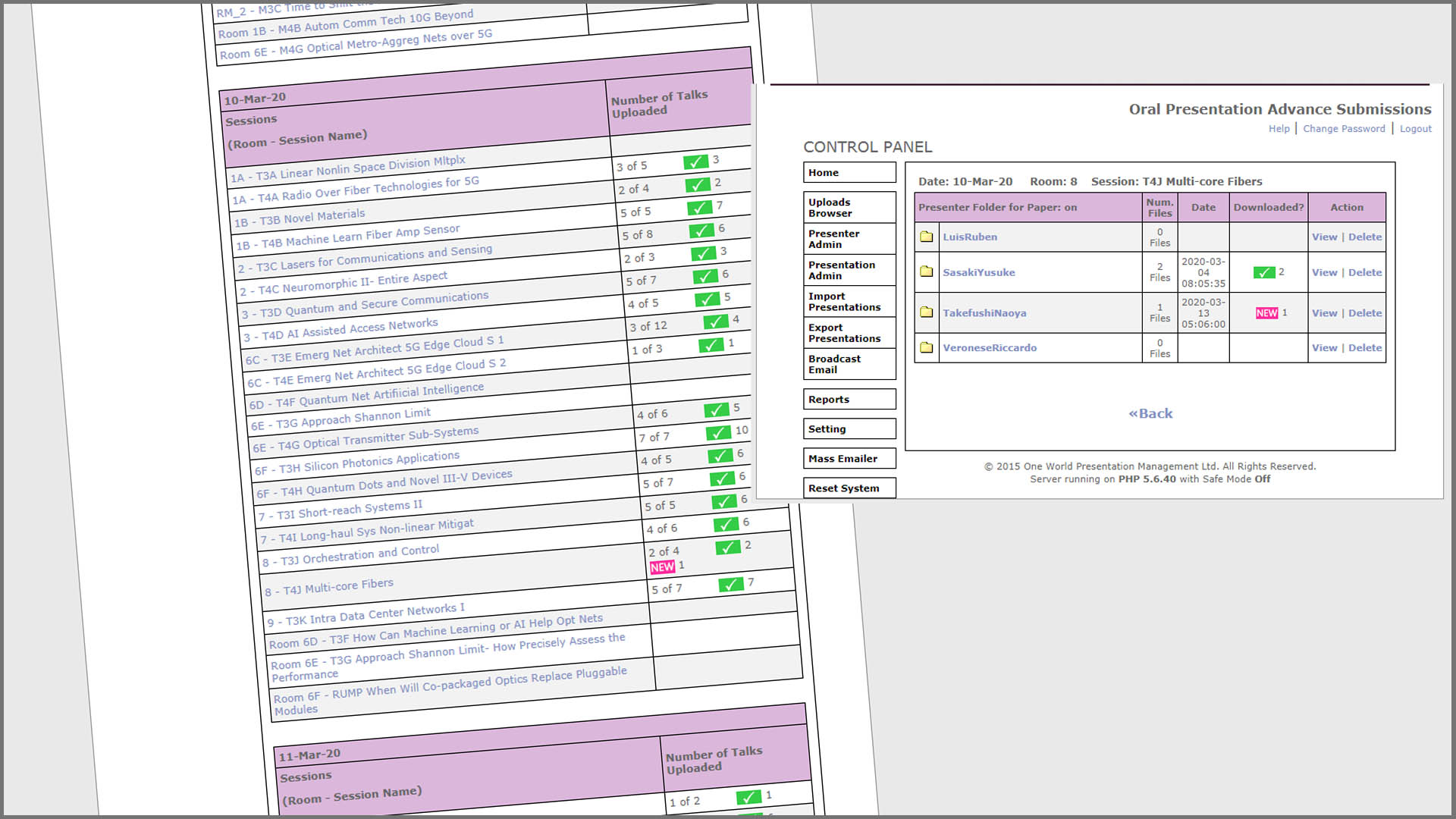This screenshot has width=1456, height=819.
Task: Click the folder icon beside TakefushiNaoya
Action: tap(926, 312)
